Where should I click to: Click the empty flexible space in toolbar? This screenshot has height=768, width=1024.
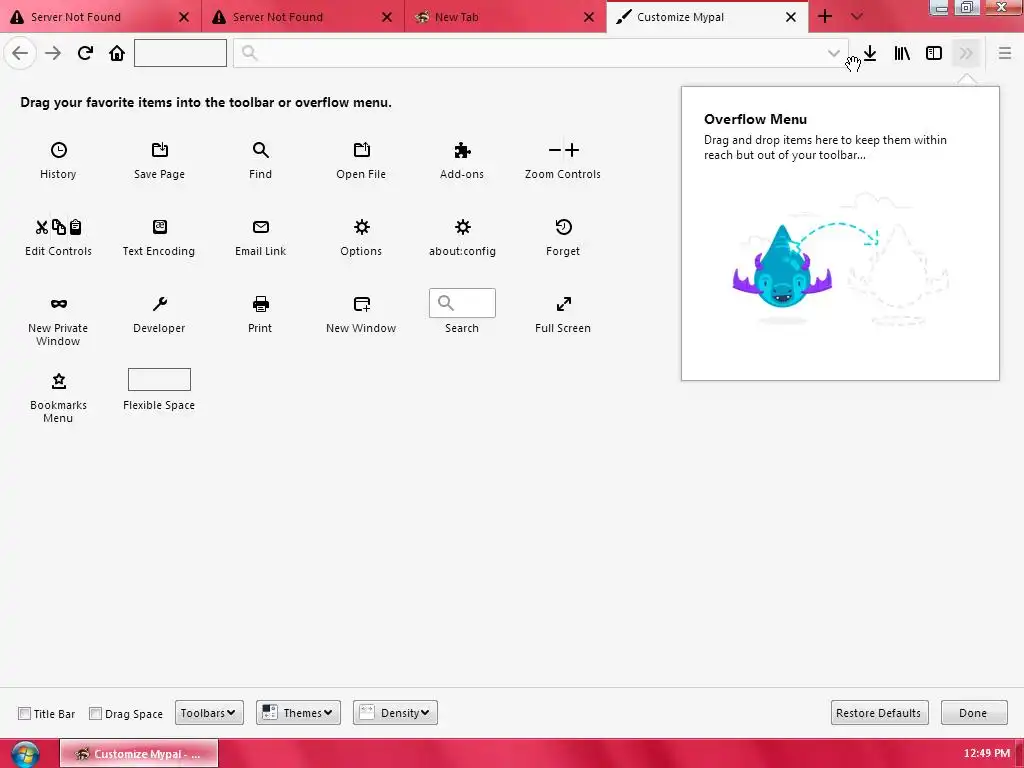pos(180,53)
